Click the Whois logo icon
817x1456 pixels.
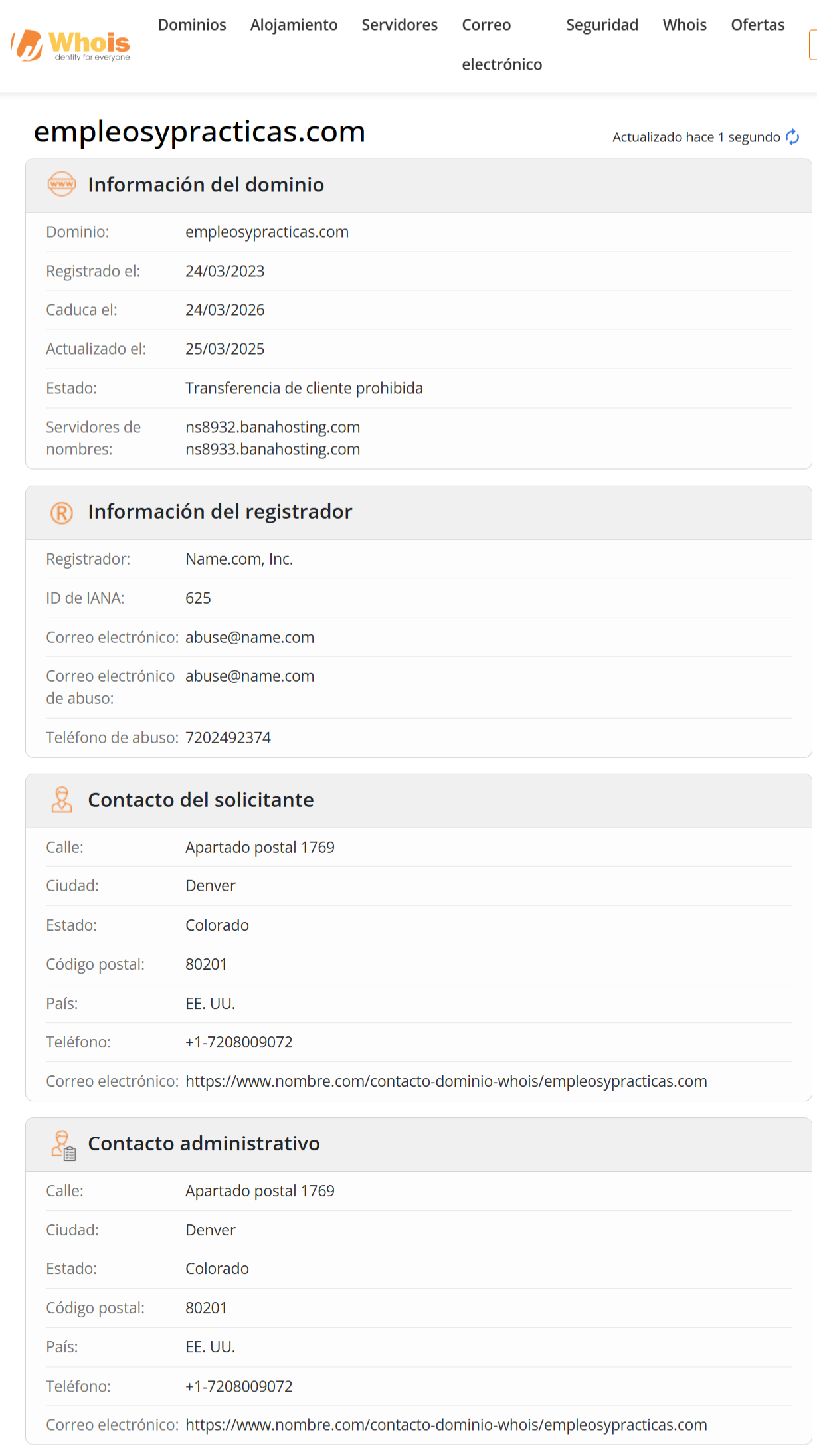click(x=28, y=45)
